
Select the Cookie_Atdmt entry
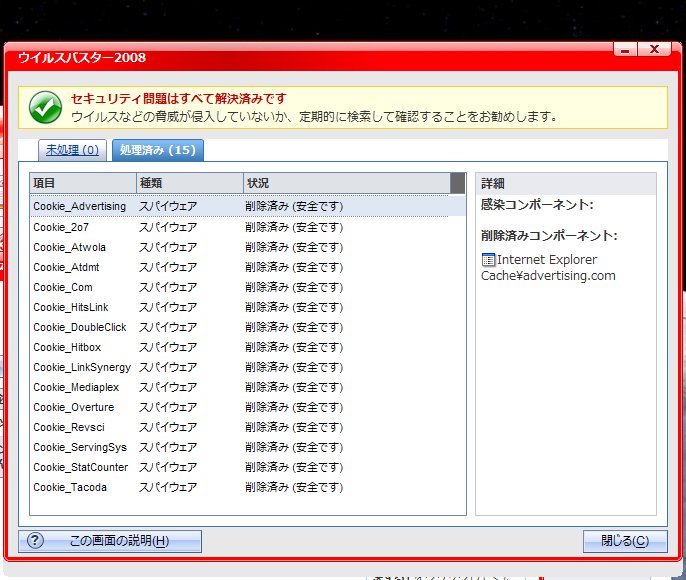[247, 267]
